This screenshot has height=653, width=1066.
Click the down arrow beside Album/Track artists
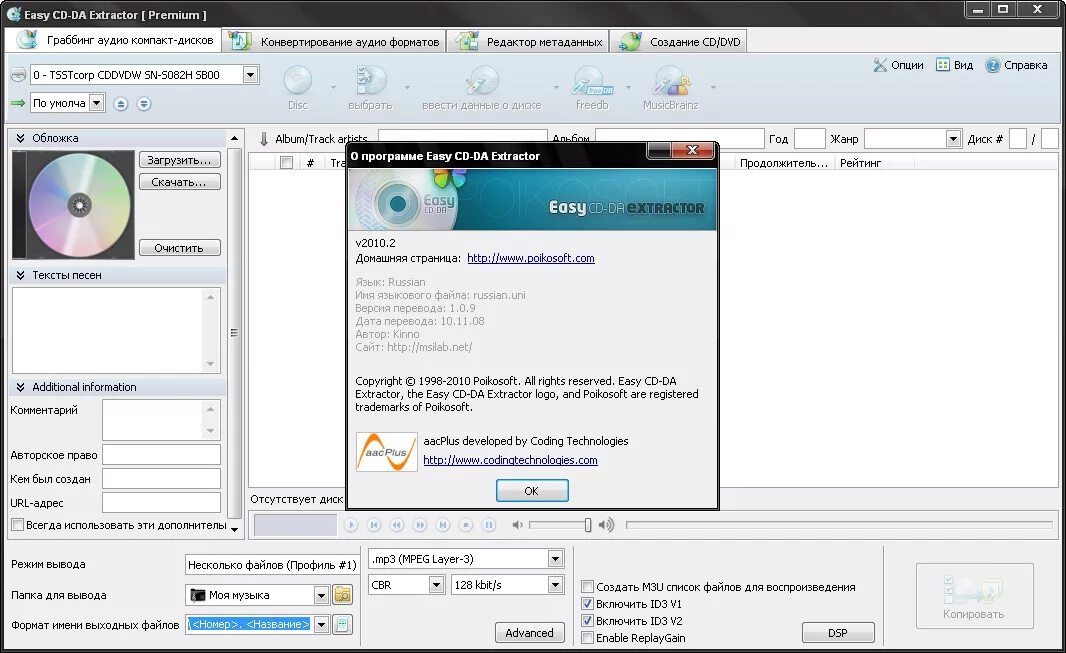click(264, 139)
